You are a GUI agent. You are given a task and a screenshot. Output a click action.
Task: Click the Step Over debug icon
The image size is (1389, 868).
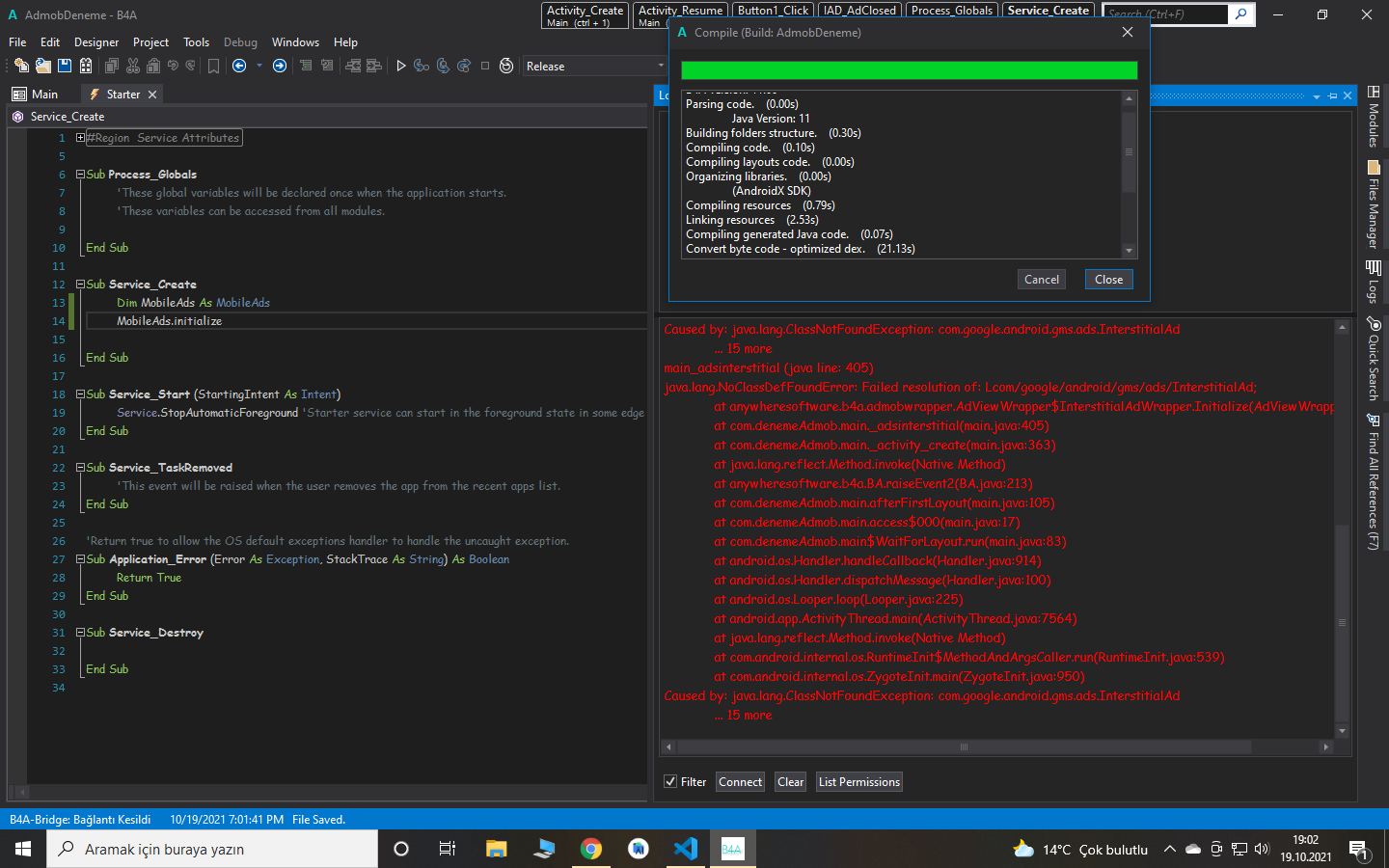tap(443, 66)
